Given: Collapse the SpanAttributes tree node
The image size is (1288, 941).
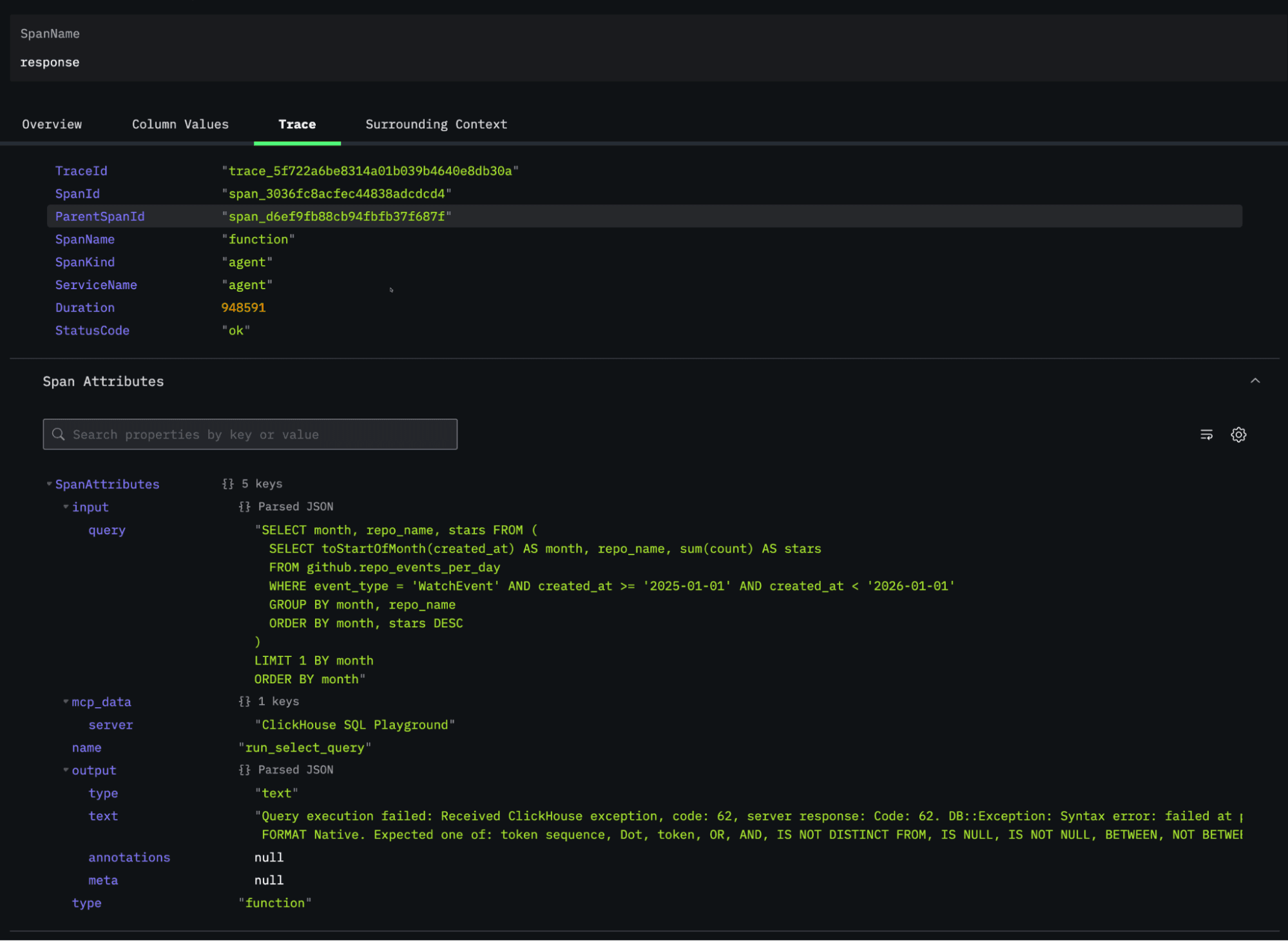Looking at the screenshot, I should (49, 484).
